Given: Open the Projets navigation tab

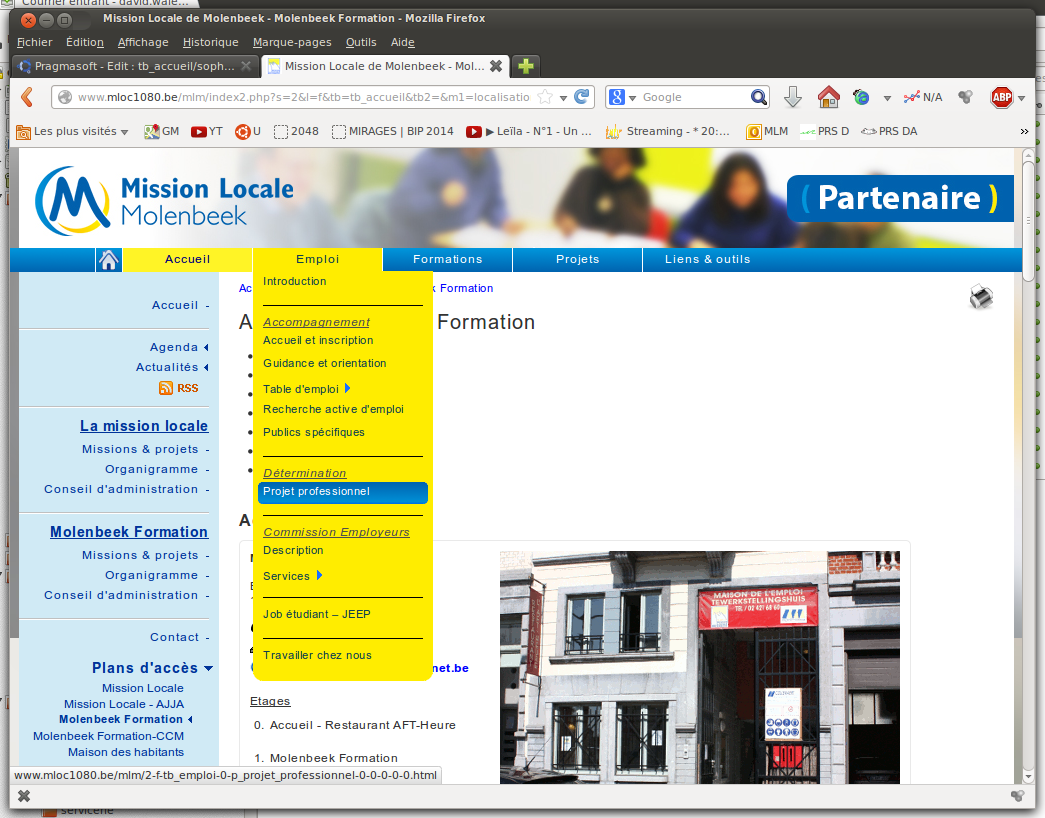Looking at the screenshot, I should tap(577, 259).
